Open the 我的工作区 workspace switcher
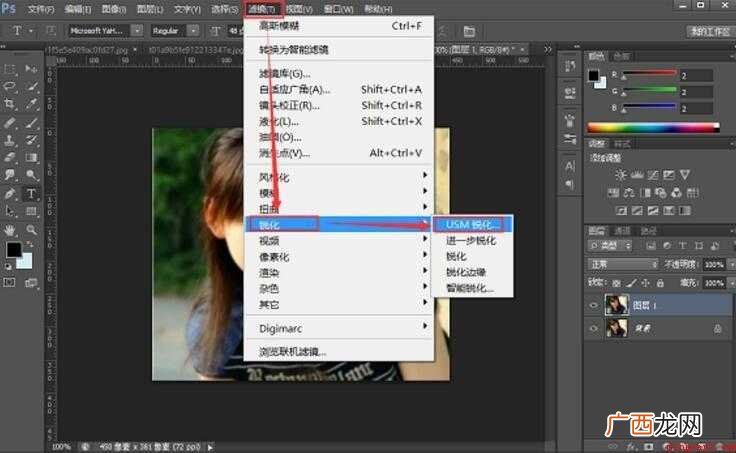Image resolution: width=736 pixels, height=453 pixels. [x=710, y=32]
